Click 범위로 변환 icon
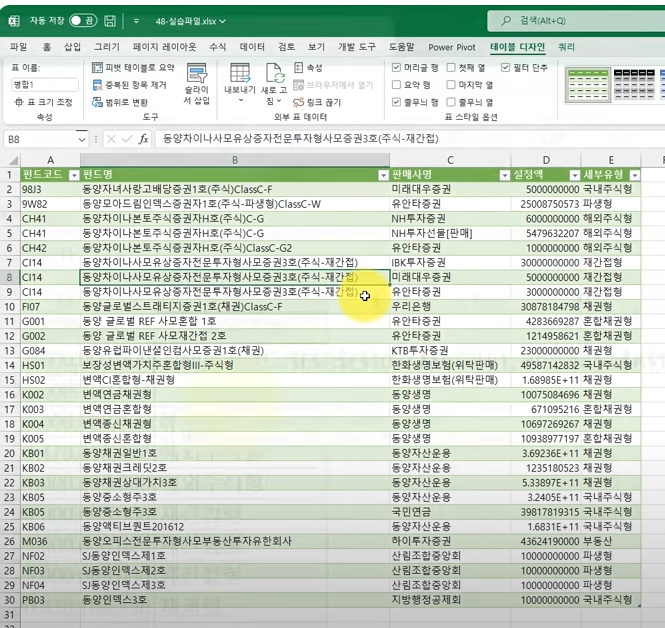Image resolution: width=665 pixels, height=628 pixels. [97, 102]
